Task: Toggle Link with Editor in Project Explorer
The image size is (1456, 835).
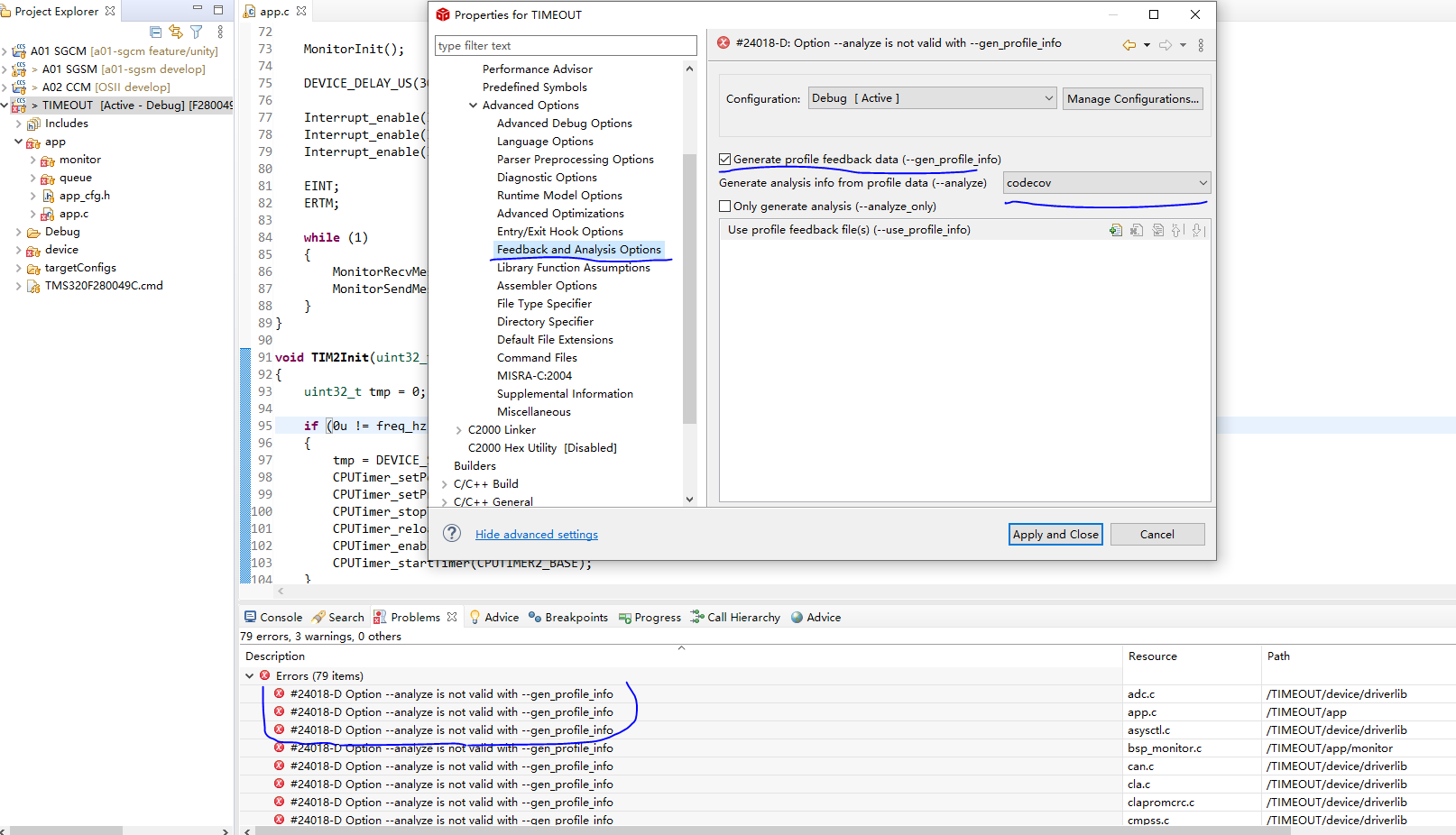Action: 176,32
